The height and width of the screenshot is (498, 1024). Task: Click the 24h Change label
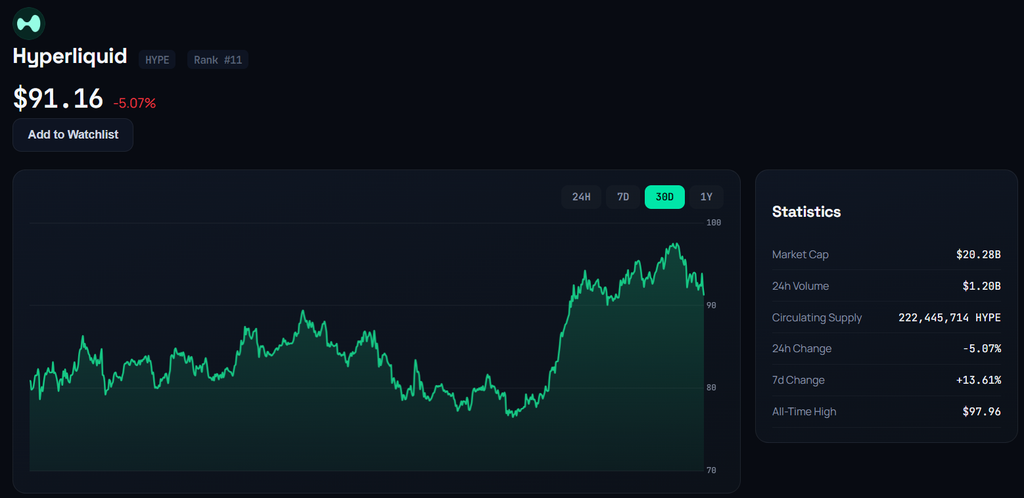pos(802,349)
